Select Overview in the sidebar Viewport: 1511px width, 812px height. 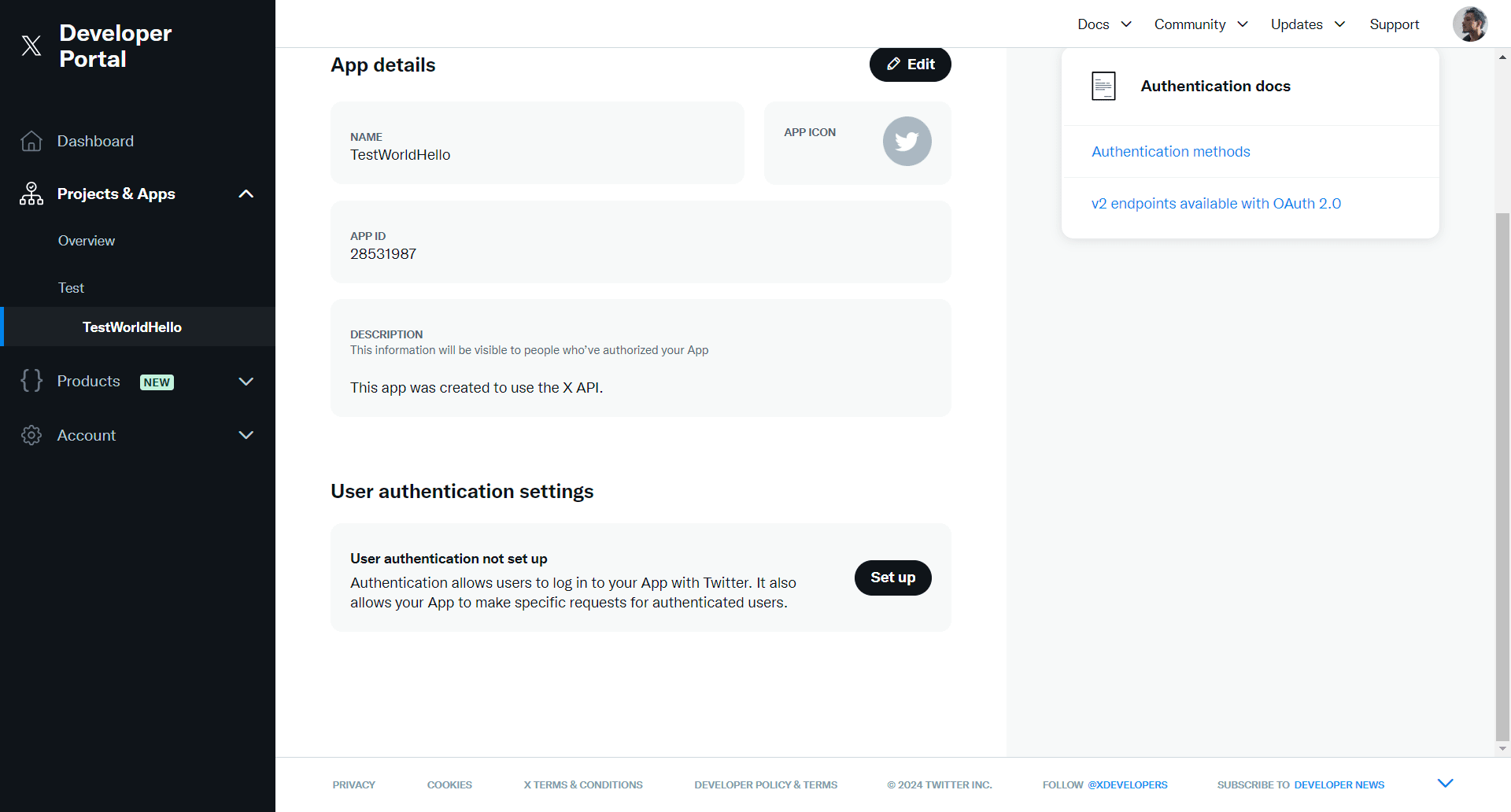coord(87,241)
